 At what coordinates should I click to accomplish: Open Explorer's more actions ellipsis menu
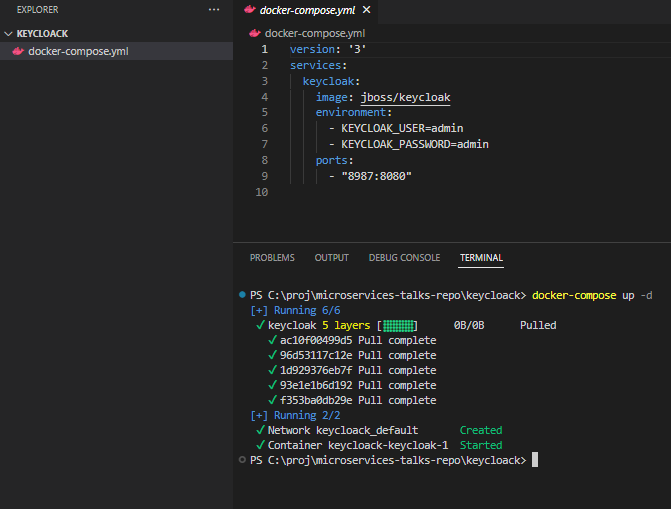[x=213, y=9]
